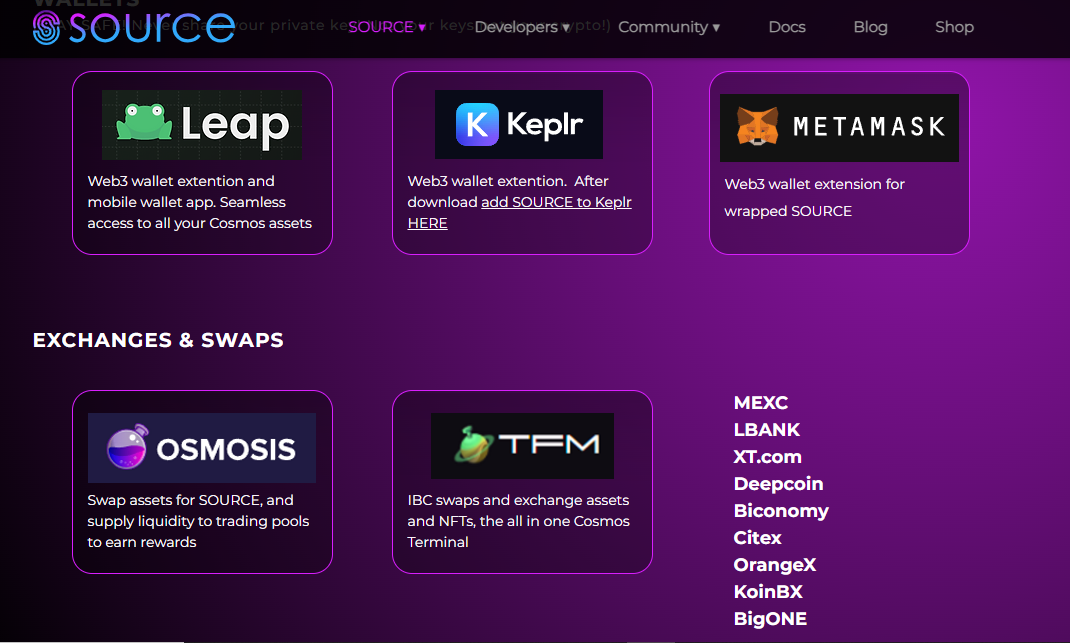The image size is (1070, 643).
Task: Open the Osmosis exchange logo
Action: coord(202,448)
